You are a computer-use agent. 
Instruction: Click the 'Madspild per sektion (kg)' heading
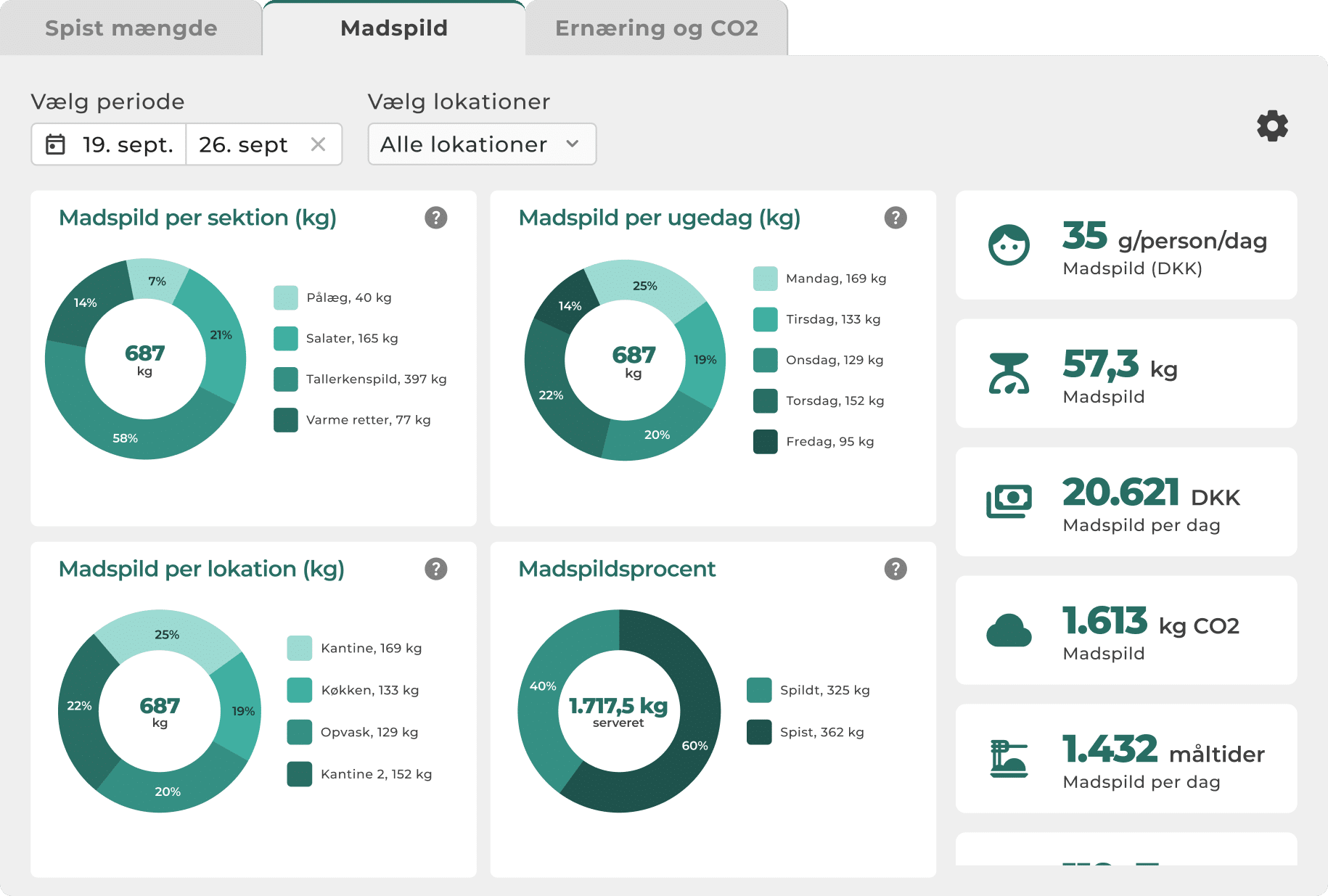coord(197,218)
